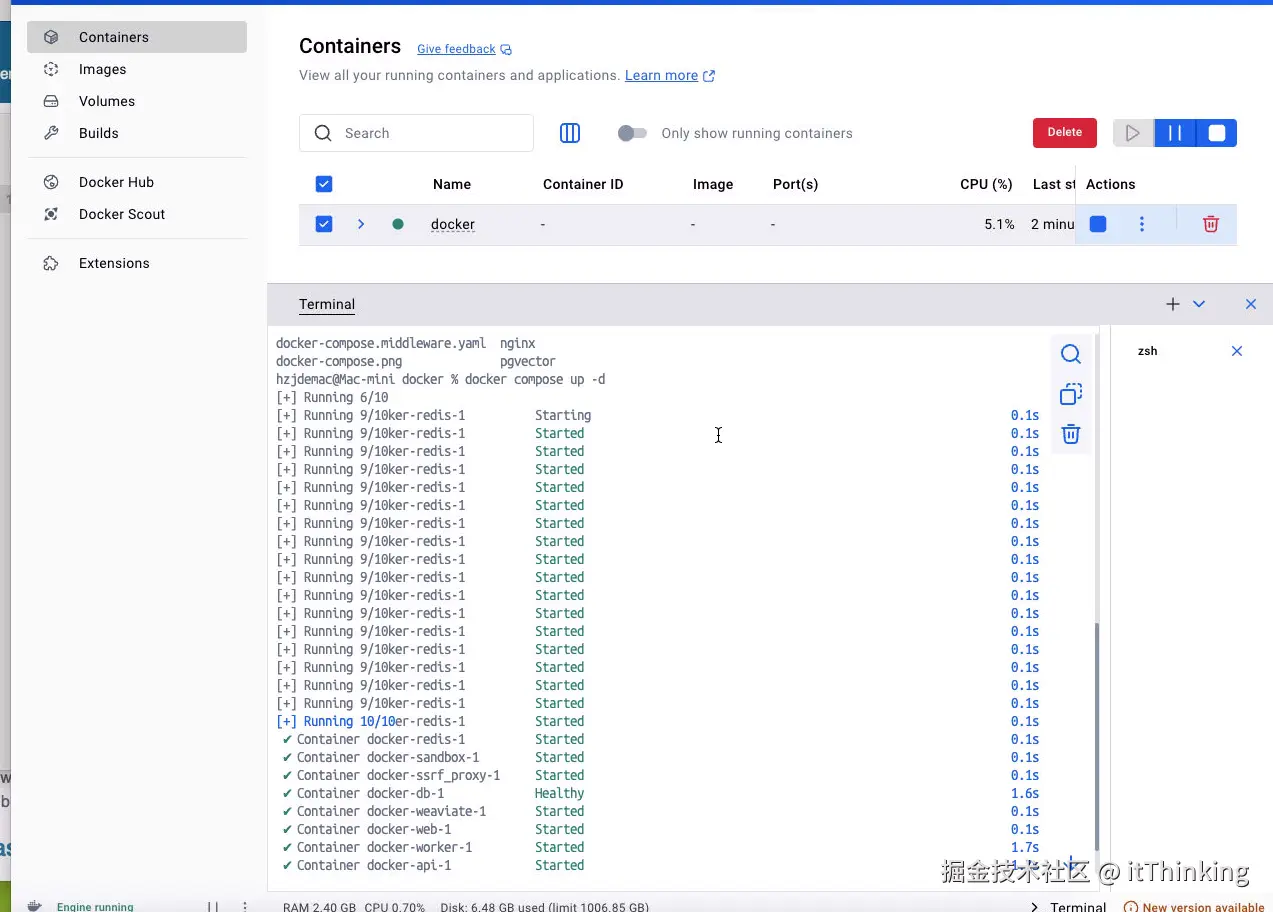Click the container Search field
Viewport: 1273px width, 912px height.
click(x=416, y=133)
